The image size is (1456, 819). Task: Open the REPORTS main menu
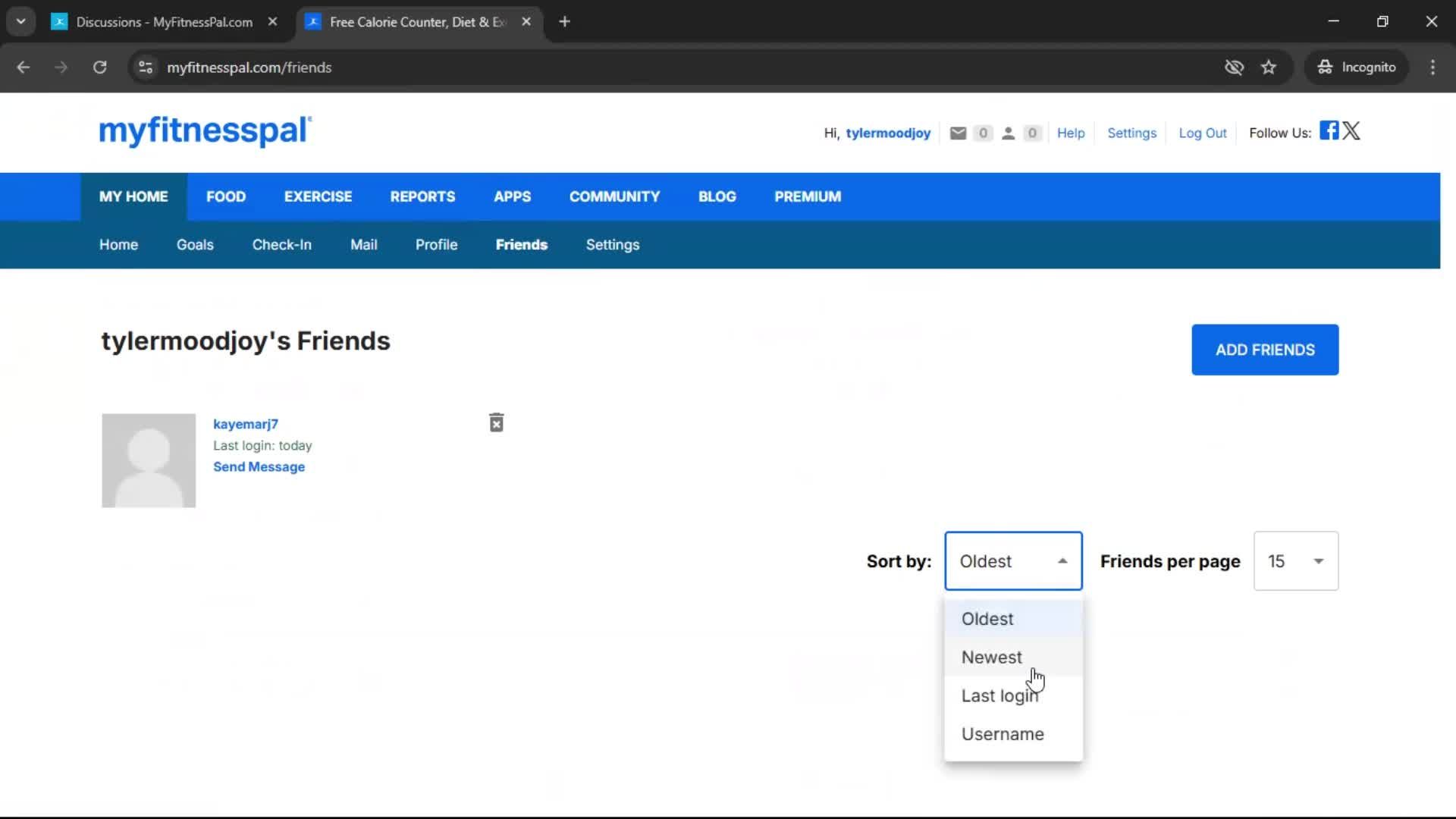(422, 196)
